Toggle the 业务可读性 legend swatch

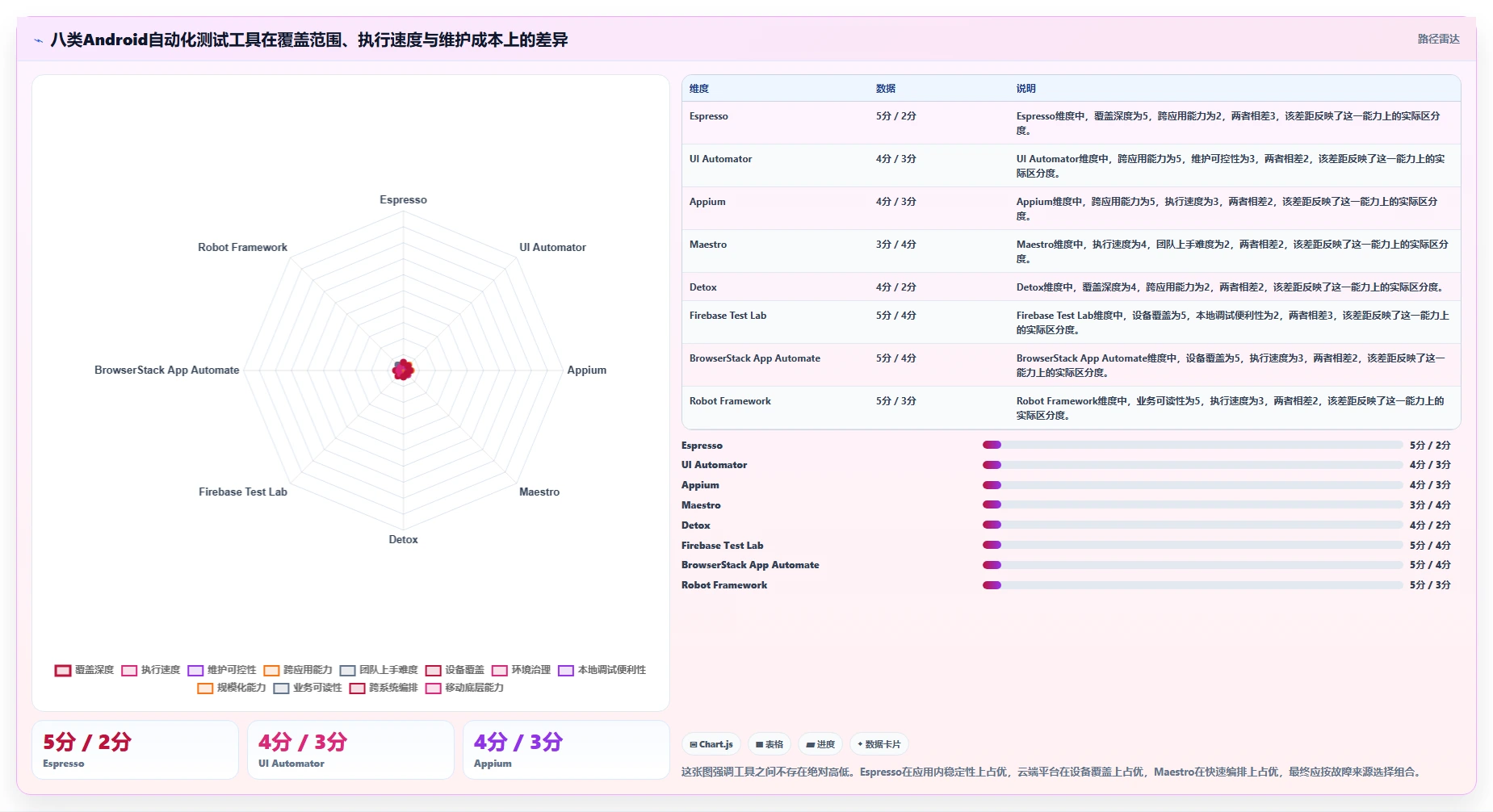pos(281,689)
